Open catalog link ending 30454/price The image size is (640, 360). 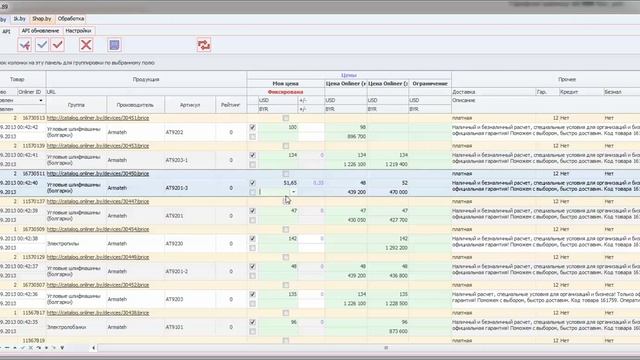pos(98,229)
